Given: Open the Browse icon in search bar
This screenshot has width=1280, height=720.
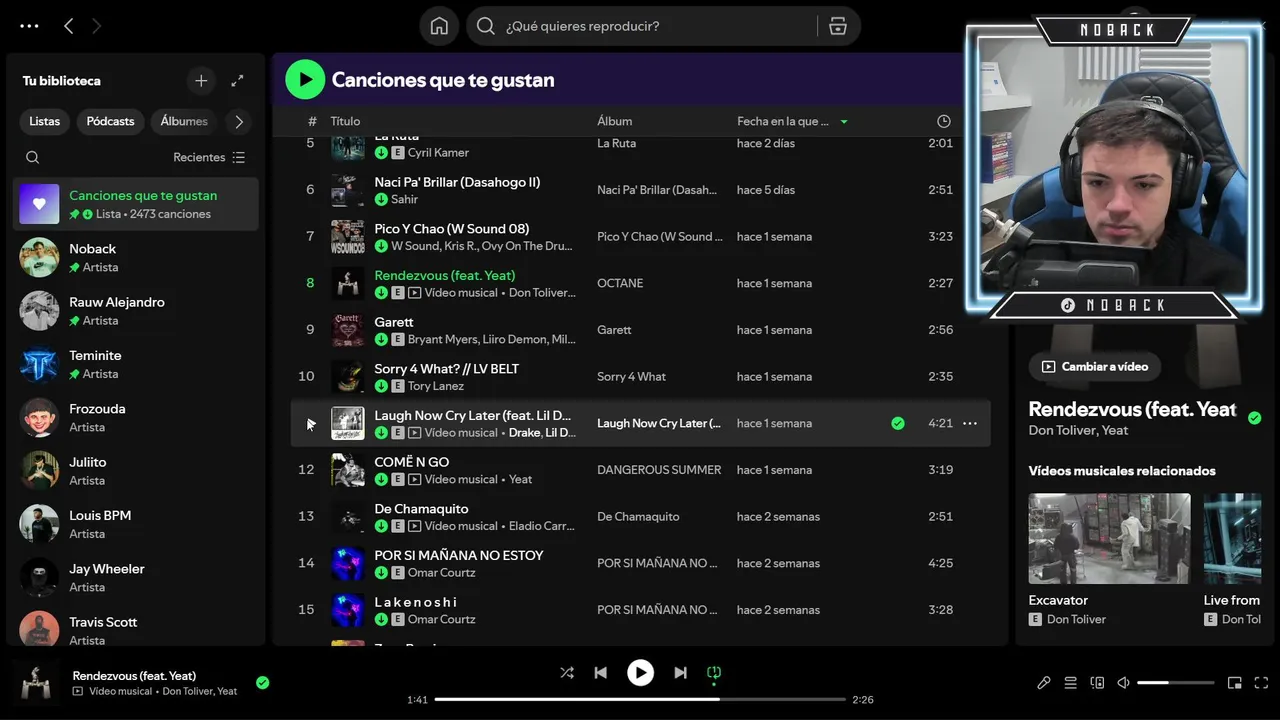Looking at the screenshot, I should 838,26.
